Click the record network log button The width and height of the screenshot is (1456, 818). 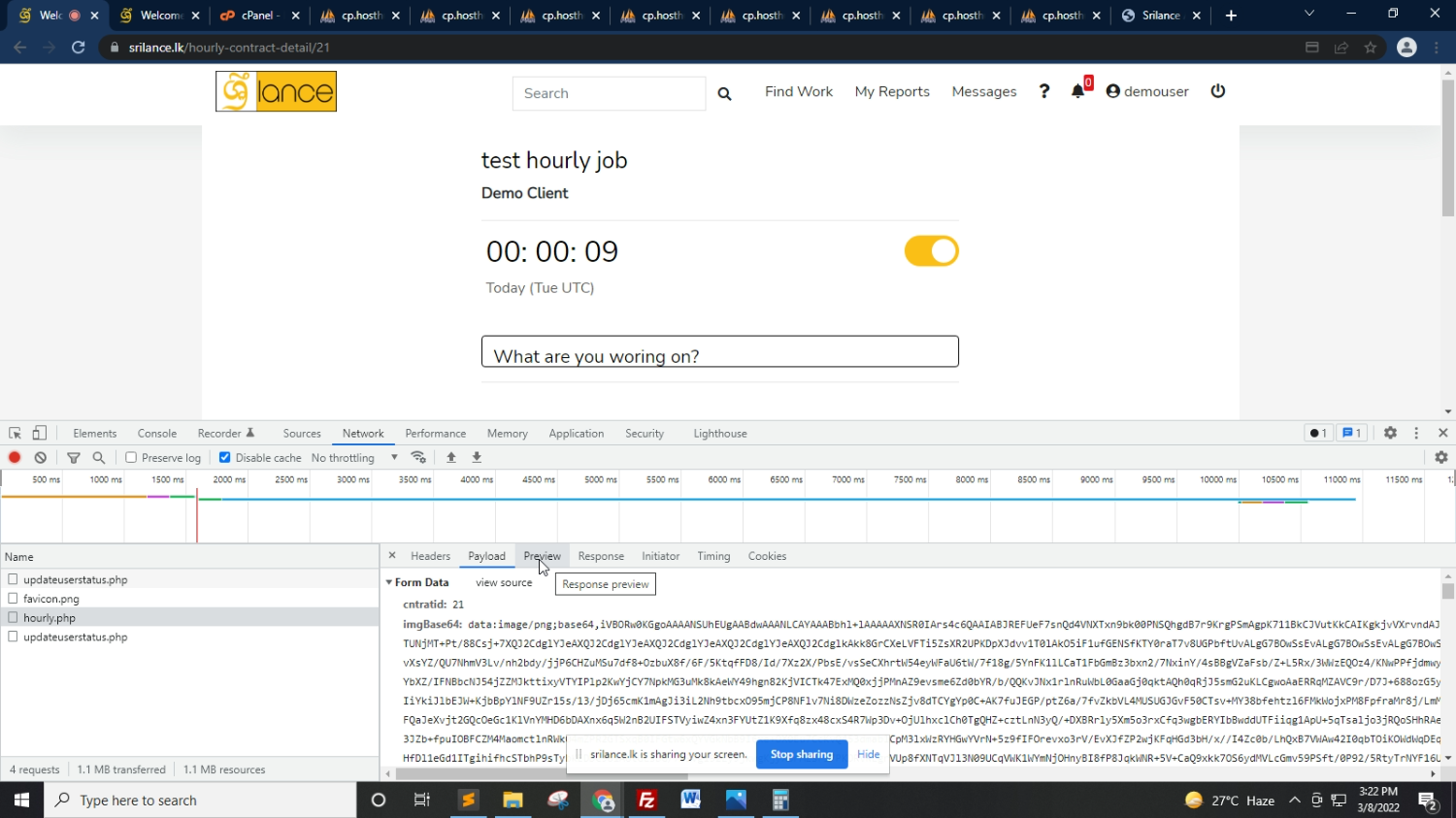click(15, 458)
